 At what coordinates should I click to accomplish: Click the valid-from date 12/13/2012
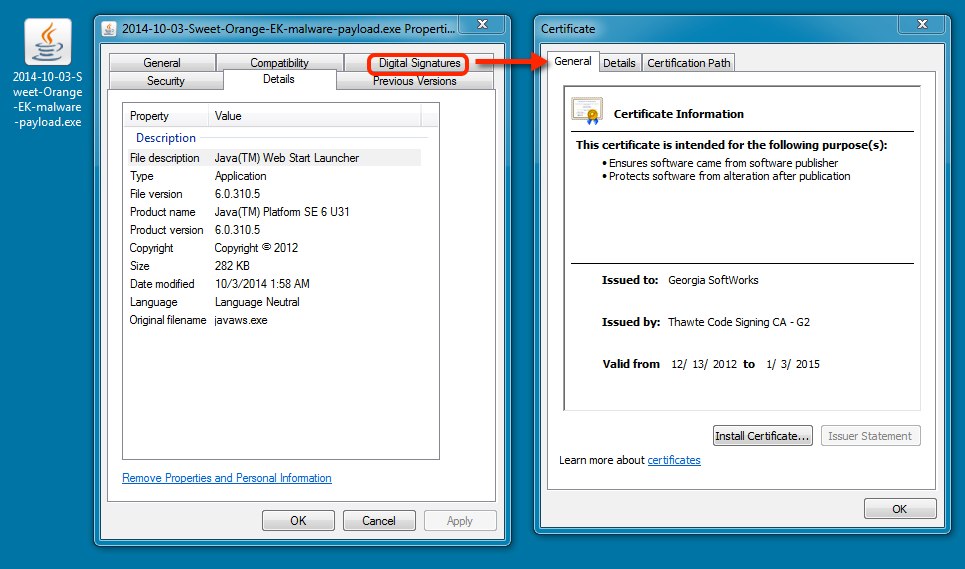(x=703, y=364)
